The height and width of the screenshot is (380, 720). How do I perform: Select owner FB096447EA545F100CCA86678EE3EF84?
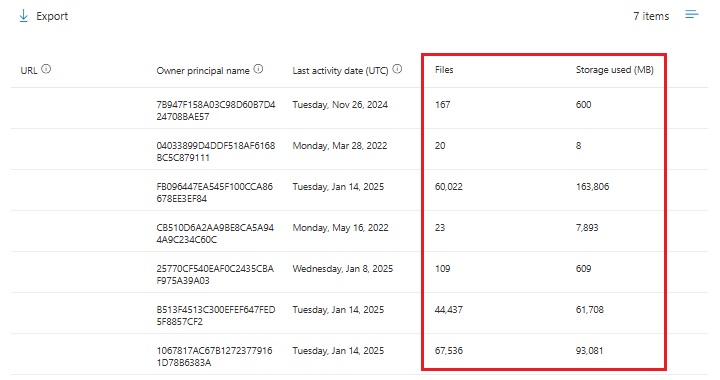(x=214, y=193)
